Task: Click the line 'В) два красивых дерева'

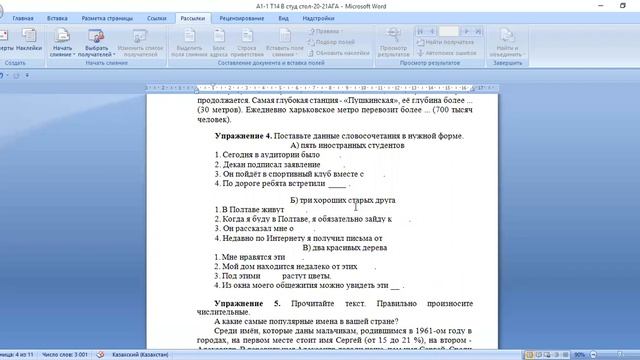Action: coord(345,247)
